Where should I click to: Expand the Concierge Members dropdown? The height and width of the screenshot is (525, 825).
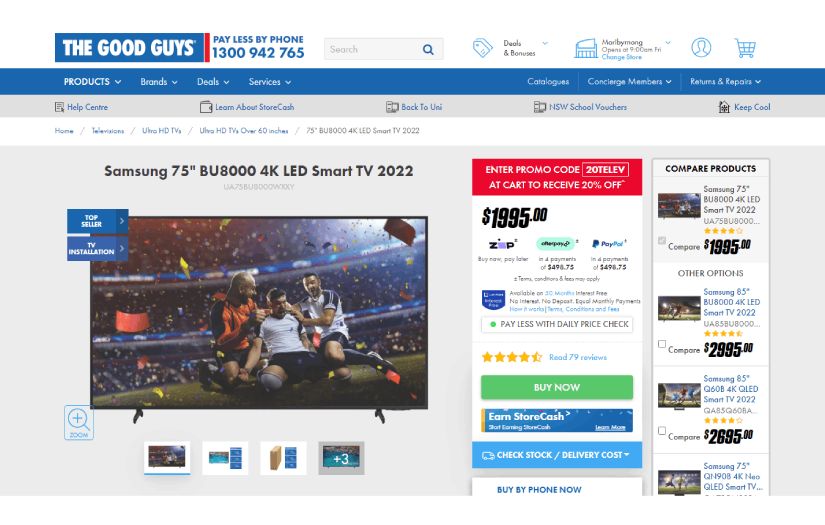(x=629, y=82)
